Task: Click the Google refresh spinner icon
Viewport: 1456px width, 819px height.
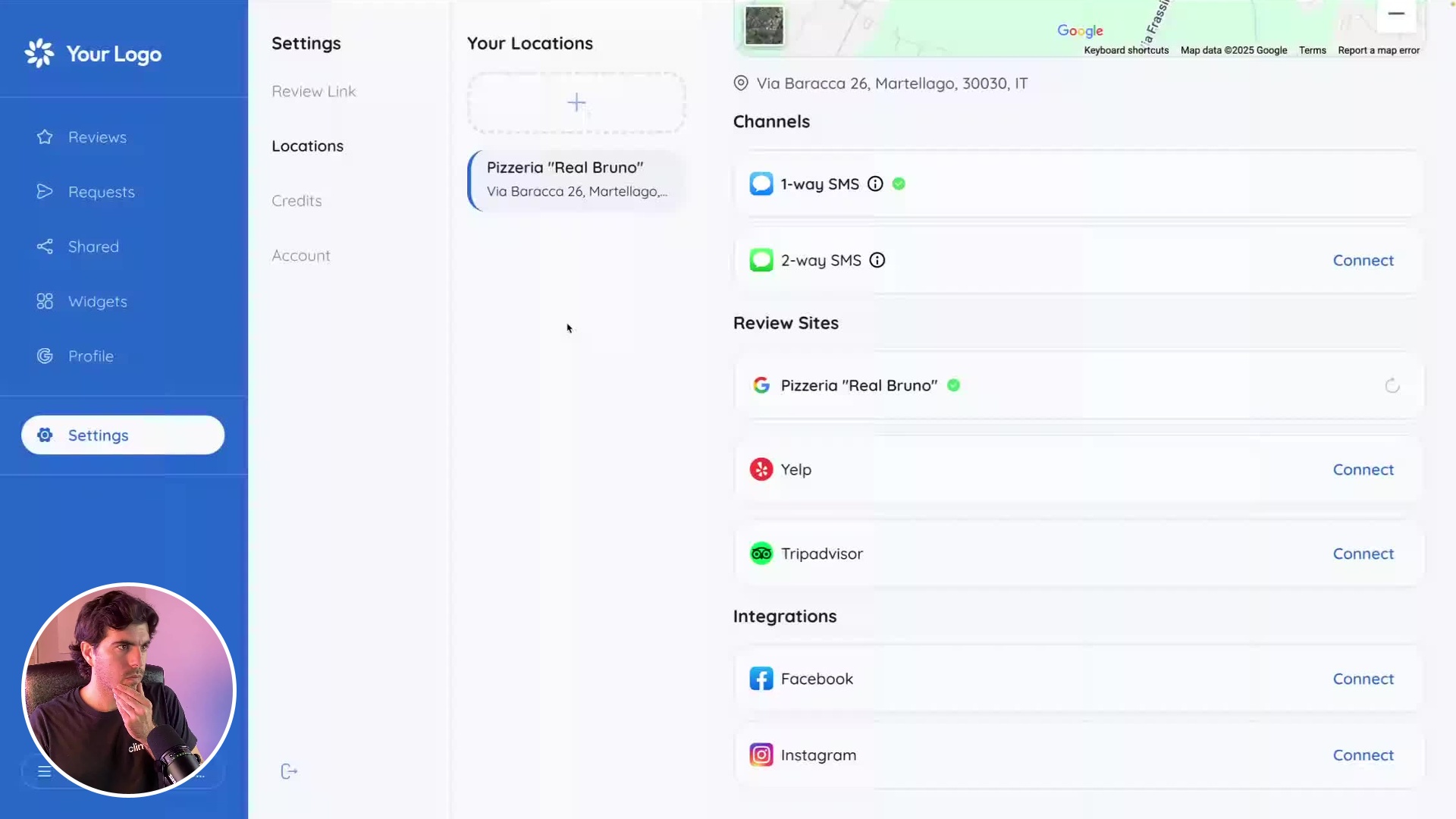Action: (x=1392, y=386)
